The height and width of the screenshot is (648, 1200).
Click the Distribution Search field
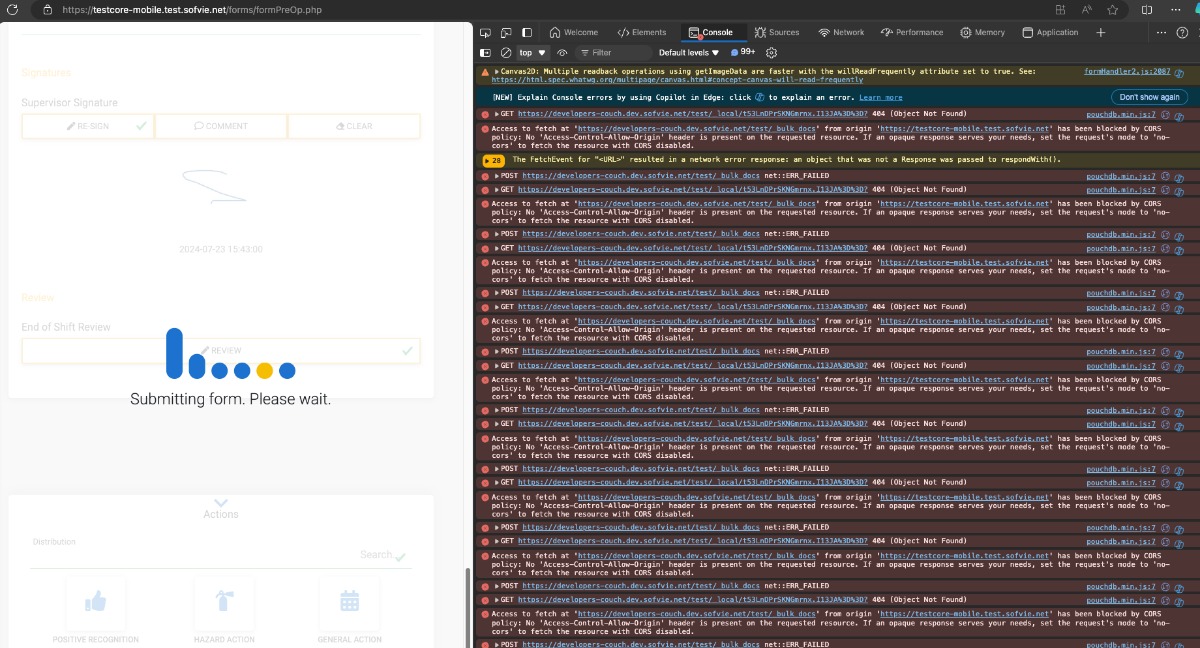click(x=220, y=555)
